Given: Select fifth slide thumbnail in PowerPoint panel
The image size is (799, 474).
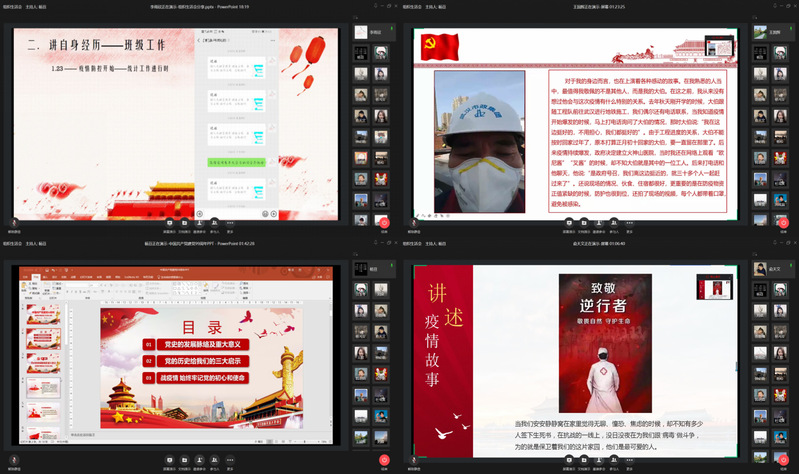Looking at the screenshot, I should point(44,412).
